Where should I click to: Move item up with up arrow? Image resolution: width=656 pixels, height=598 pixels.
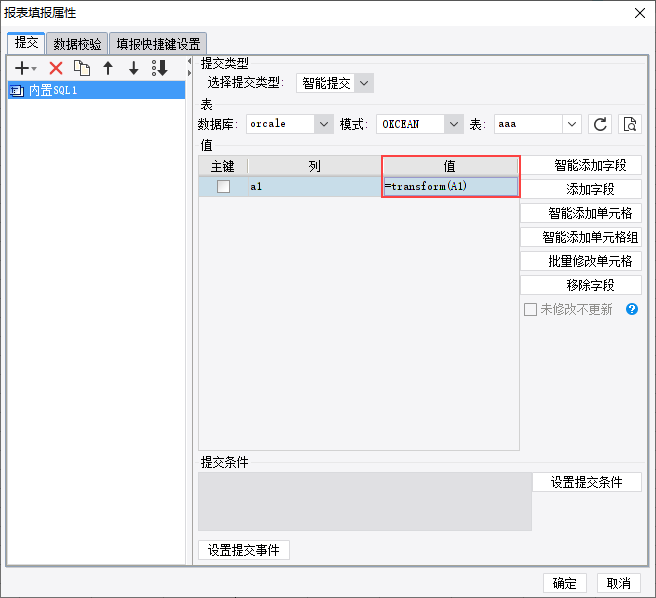point(108,68)
